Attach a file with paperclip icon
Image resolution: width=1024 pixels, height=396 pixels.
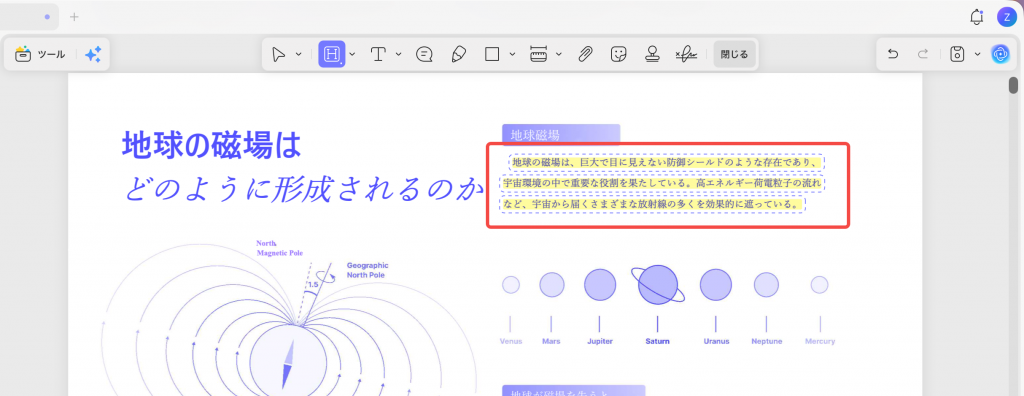(585, 54)
